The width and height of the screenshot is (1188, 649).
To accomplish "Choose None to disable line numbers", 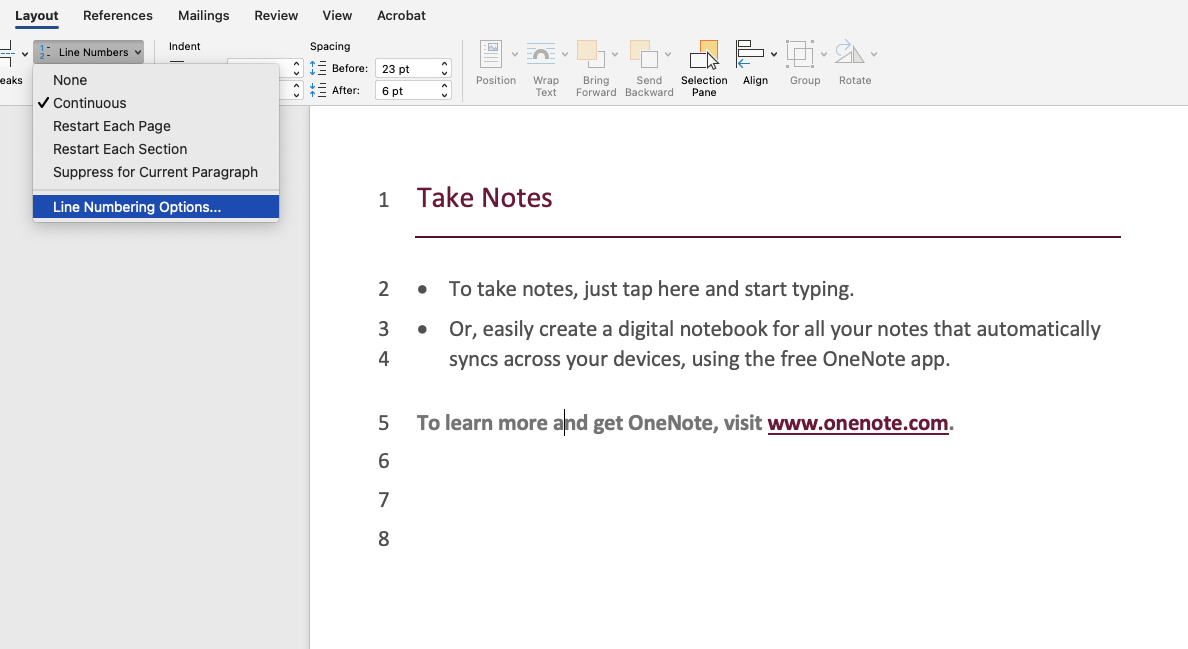I will (70, 80).
